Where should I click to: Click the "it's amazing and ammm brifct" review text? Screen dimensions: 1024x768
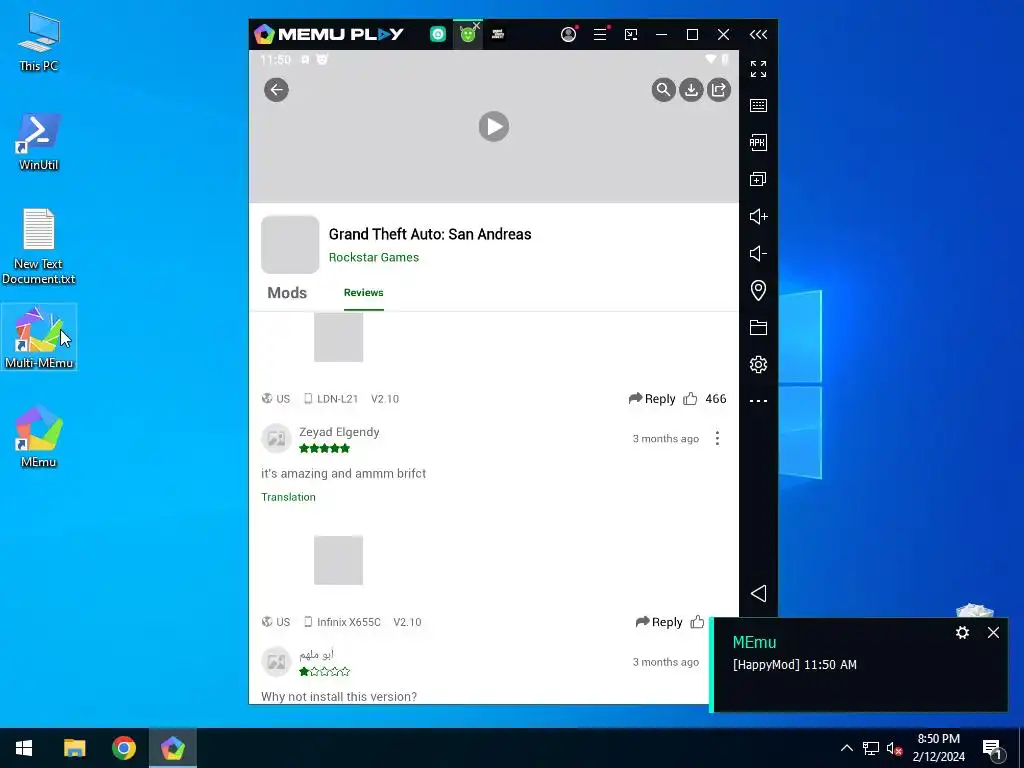click(344, 473)
